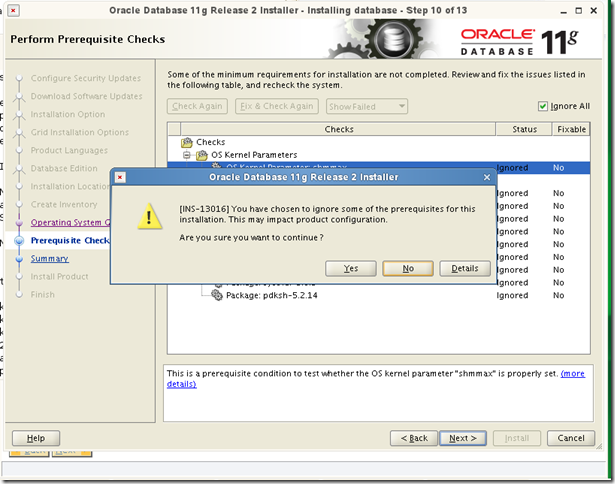Close the main installer window
The width and height of the screenshot is (615, 484).
click(594, 11)
